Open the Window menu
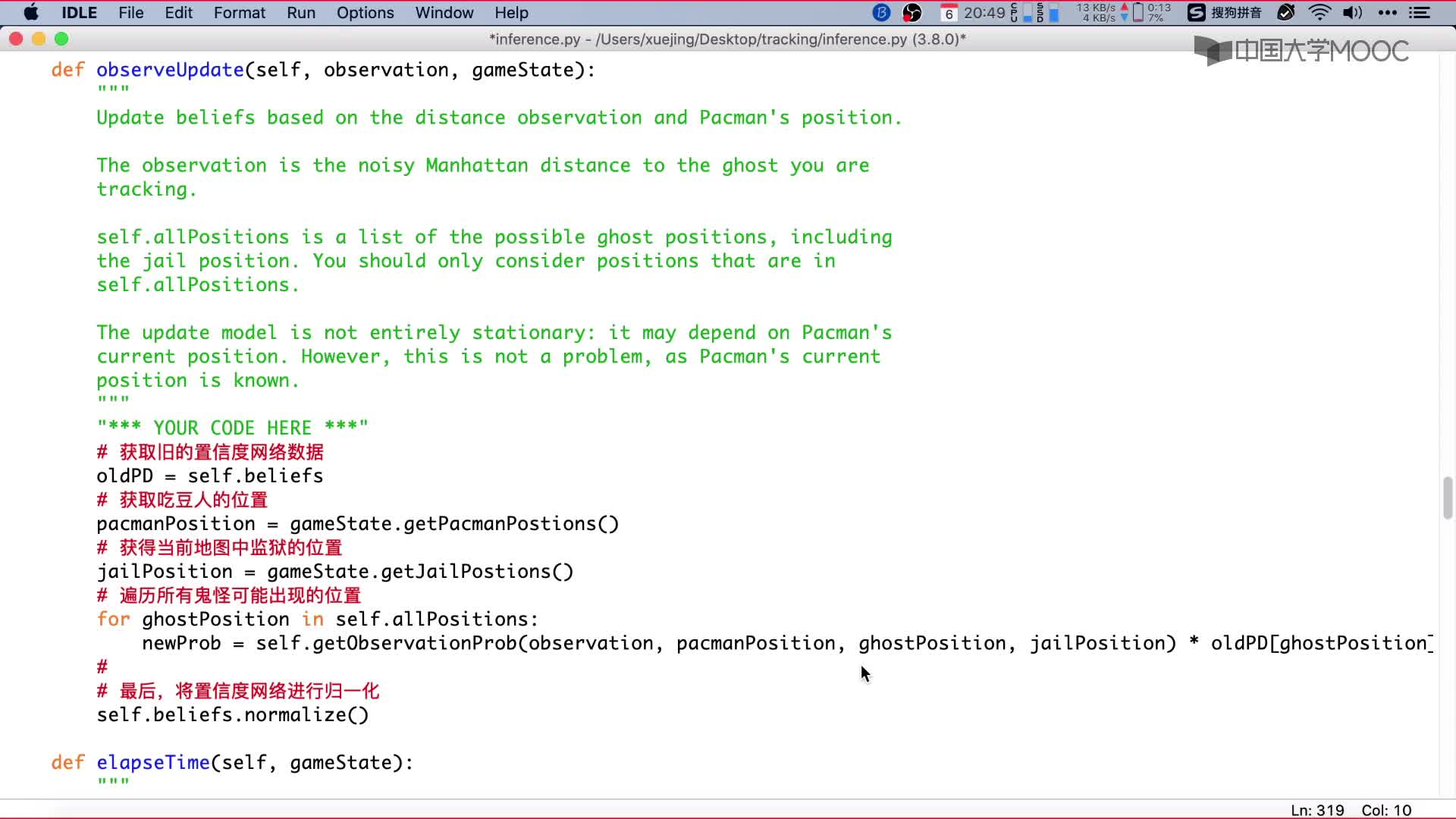Image resolution: width=1456 pixels, height=819 pixels. pos(444,13)
